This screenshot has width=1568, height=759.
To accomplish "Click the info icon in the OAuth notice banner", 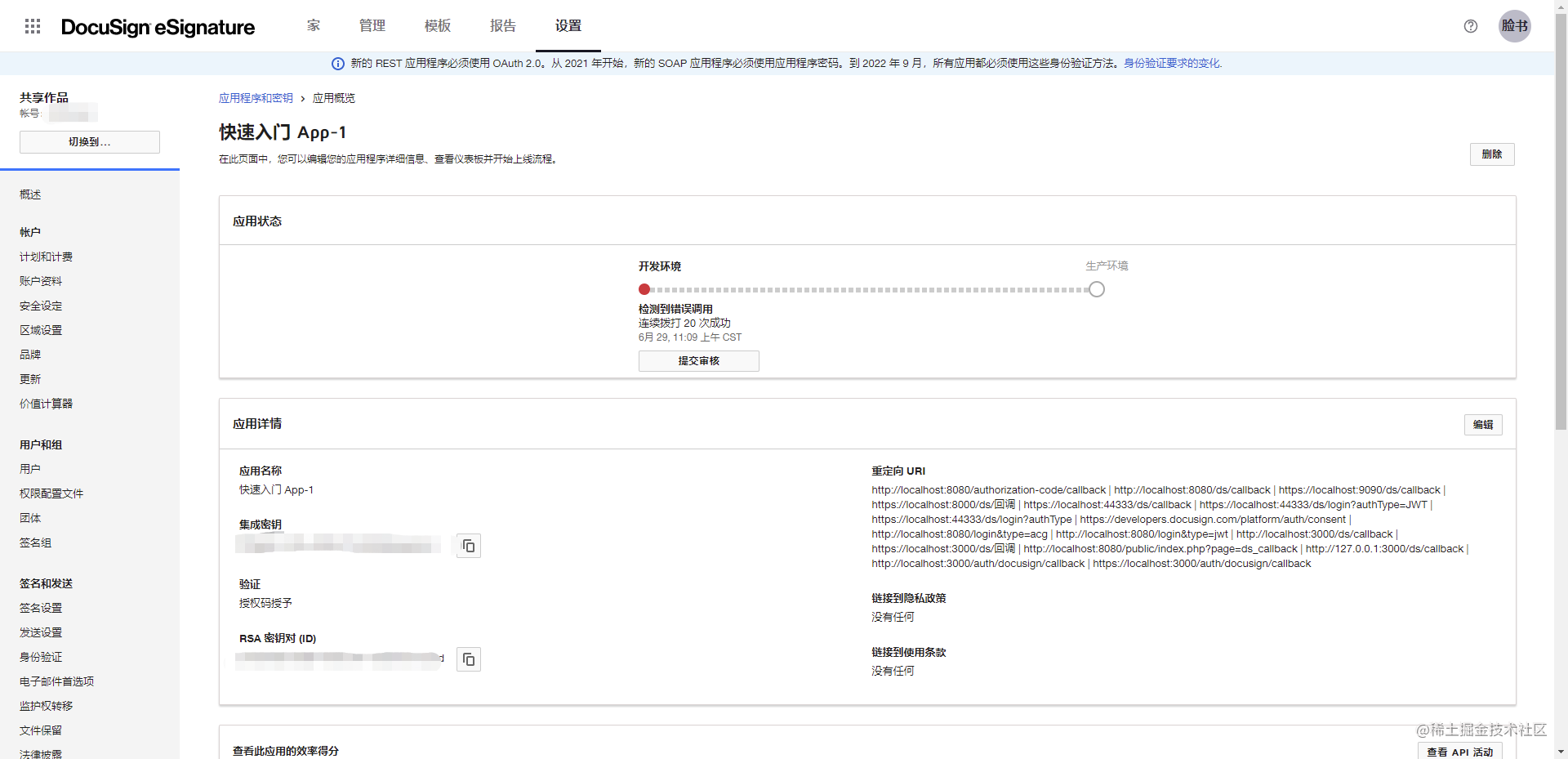I will click(x=336, y=63).
